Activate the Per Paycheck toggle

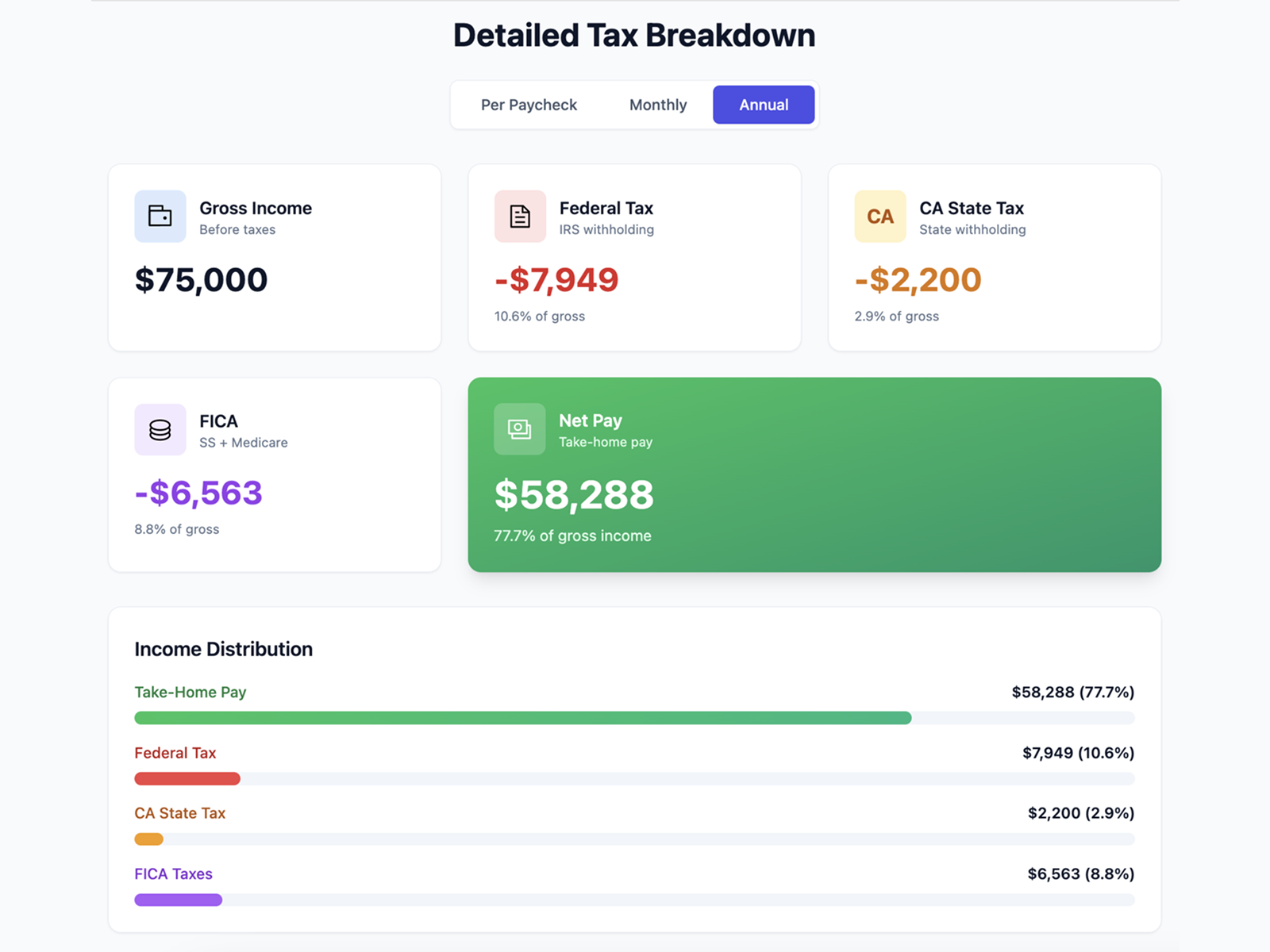point(528,104)
